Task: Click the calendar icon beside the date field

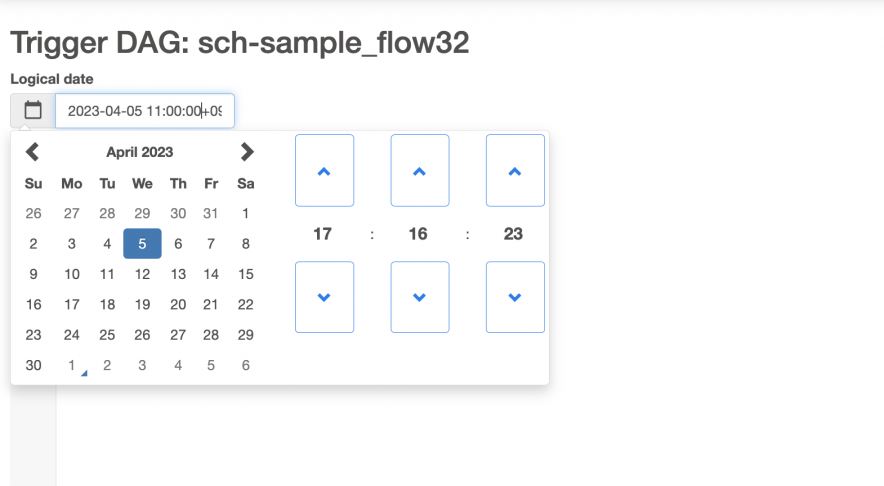Action: [33, 110]
